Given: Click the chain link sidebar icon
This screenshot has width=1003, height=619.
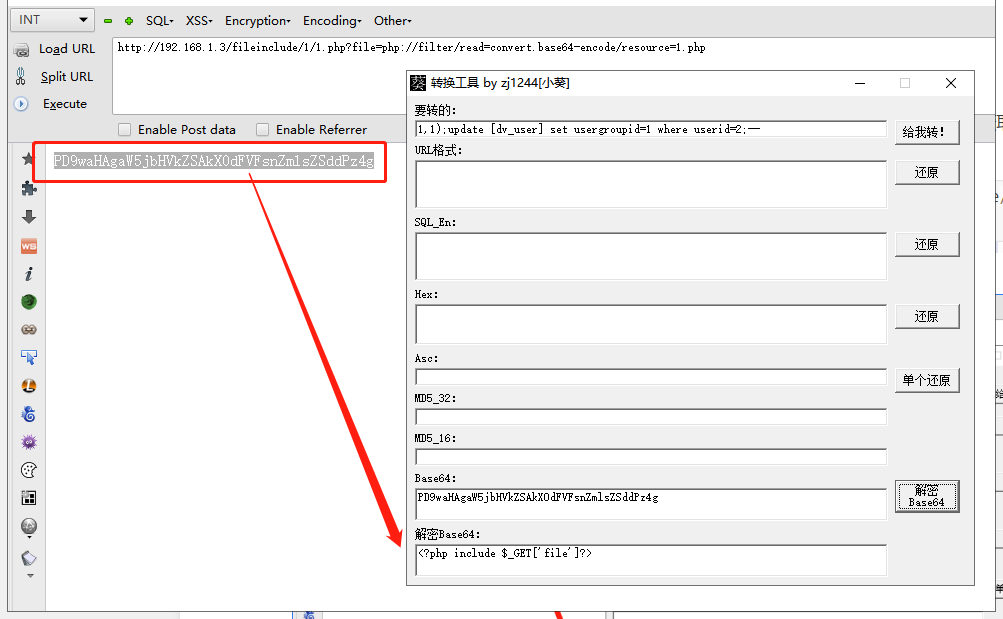Looking at the screenshot, I should pos(29,329).
